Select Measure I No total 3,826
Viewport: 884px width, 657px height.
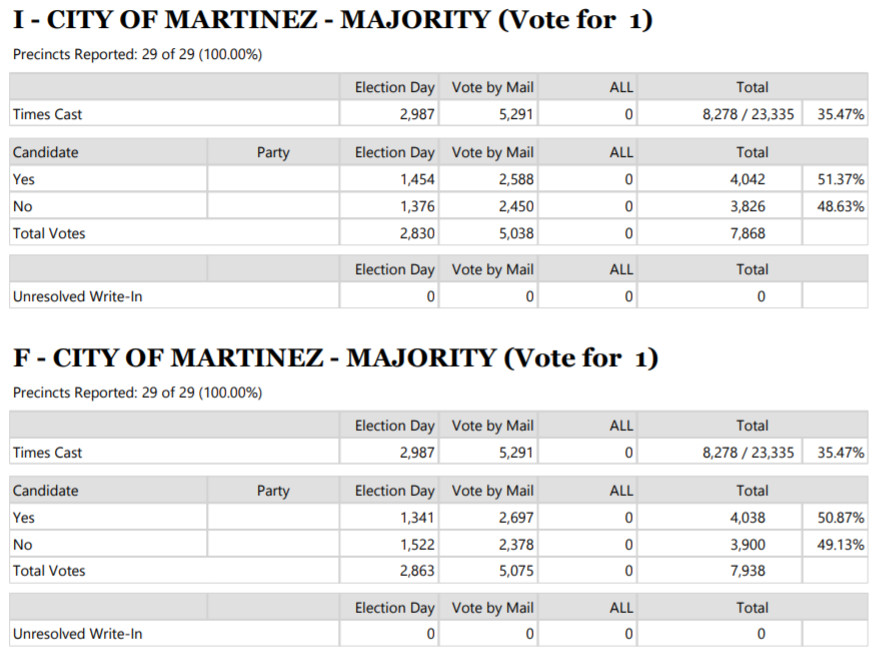click(x=747, y=206)
